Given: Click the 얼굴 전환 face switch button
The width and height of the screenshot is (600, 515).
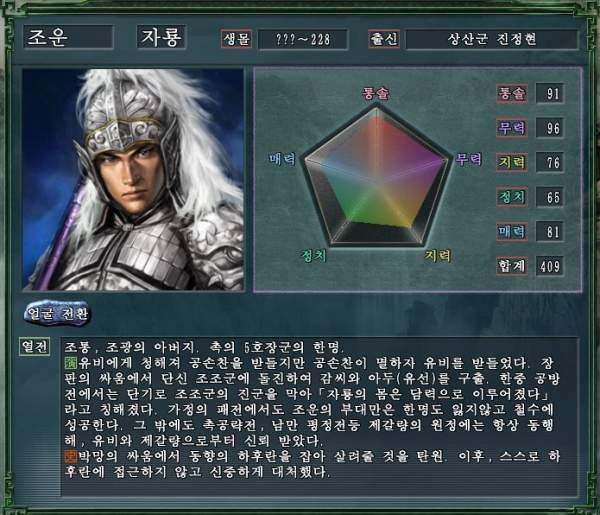Looking at the screenshot, I should click(57, 314).
